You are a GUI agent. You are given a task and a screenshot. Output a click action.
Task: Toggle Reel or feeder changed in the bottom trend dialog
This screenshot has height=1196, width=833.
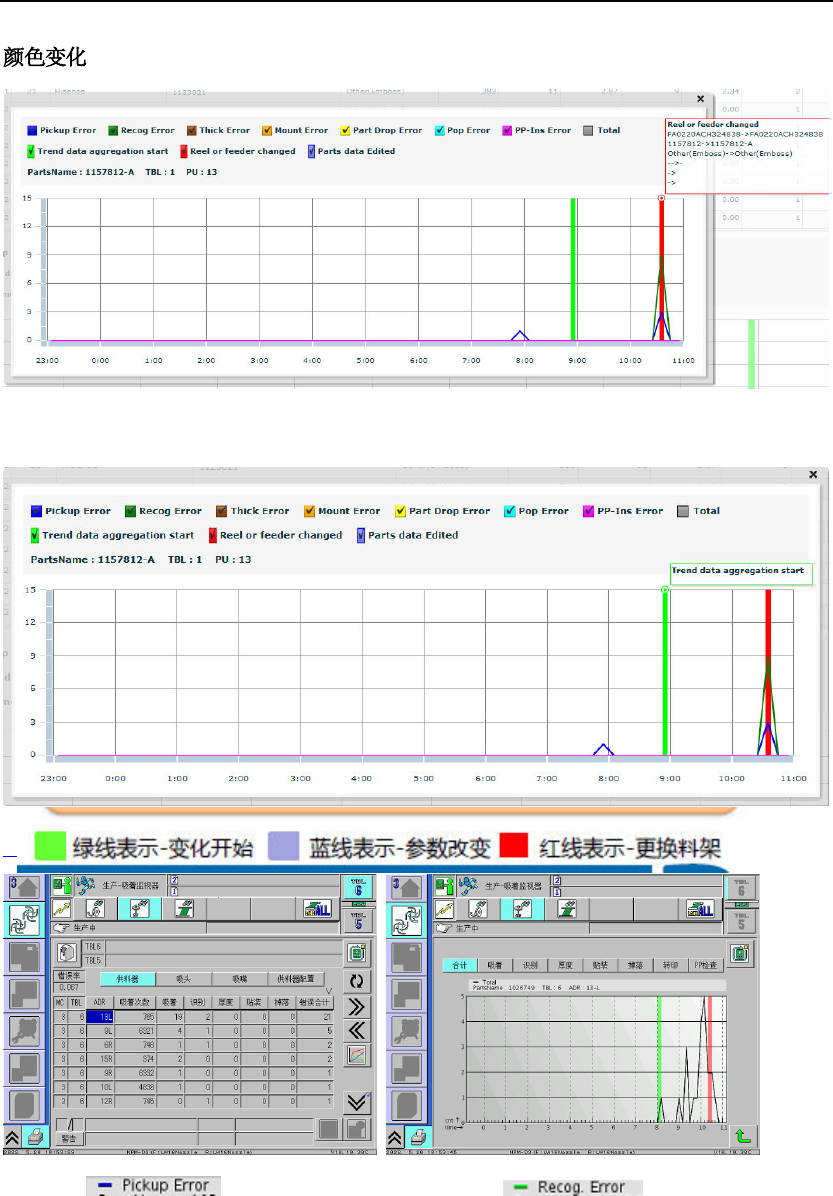[213, 535]
